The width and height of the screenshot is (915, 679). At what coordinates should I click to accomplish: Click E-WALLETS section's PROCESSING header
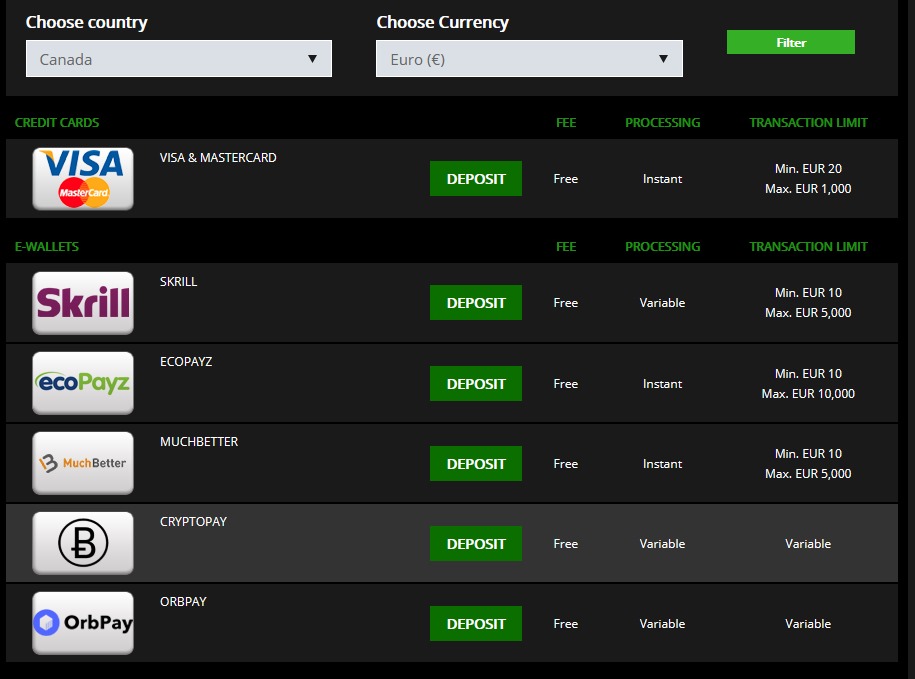tap(662, 247)
